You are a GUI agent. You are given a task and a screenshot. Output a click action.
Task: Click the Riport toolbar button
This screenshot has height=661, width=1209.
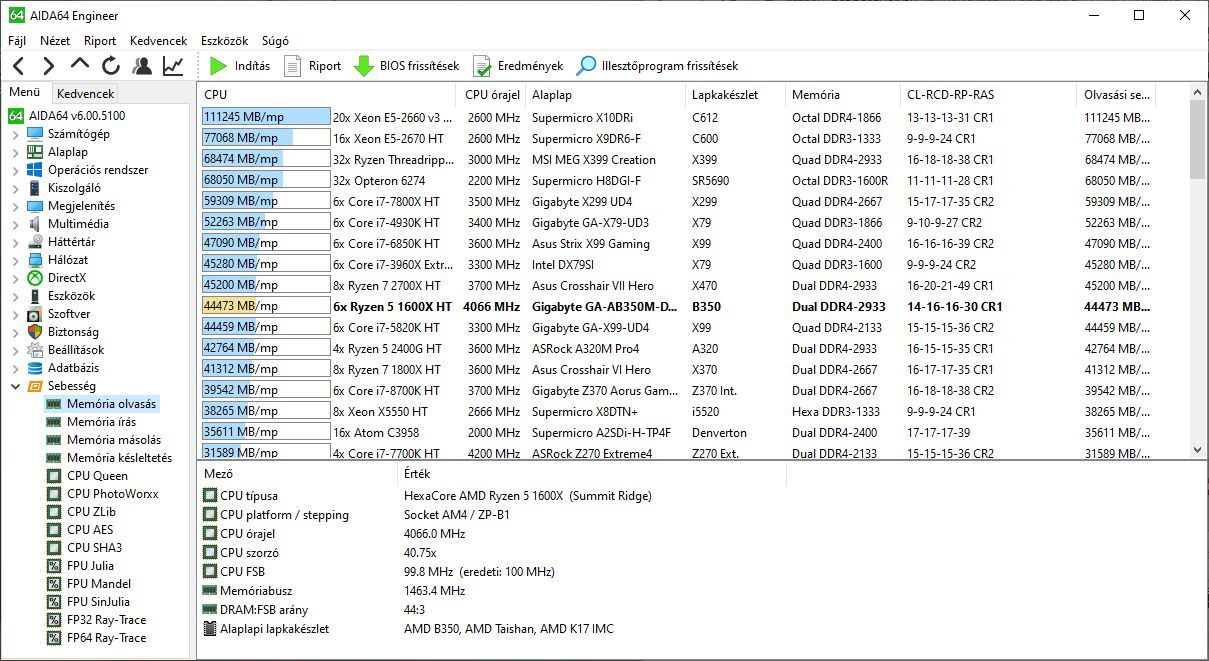[313, 66]
